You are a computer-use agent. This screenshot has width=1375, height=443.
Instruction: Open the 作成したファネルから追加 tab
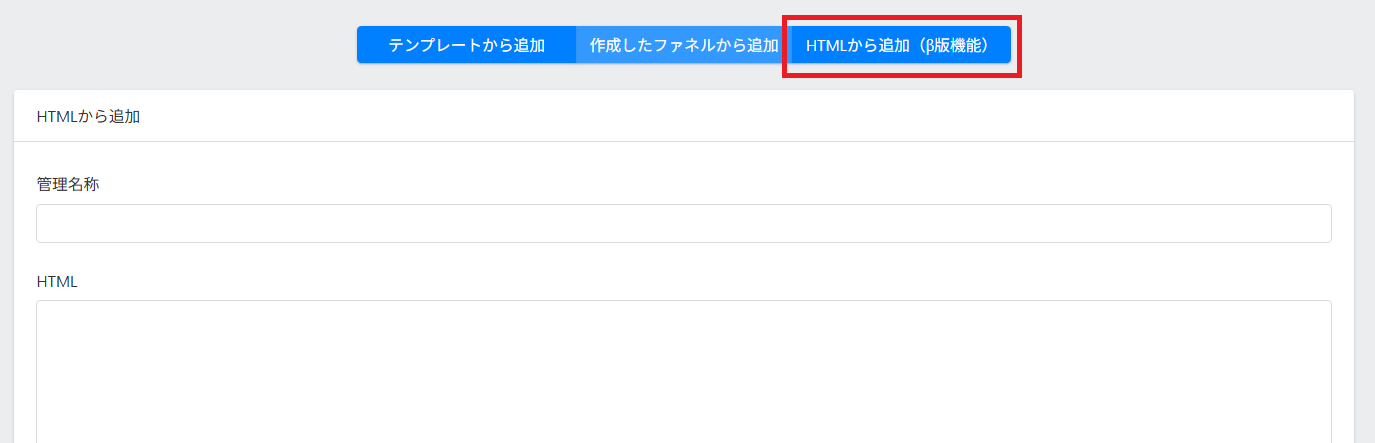click(x=683, y=45)
